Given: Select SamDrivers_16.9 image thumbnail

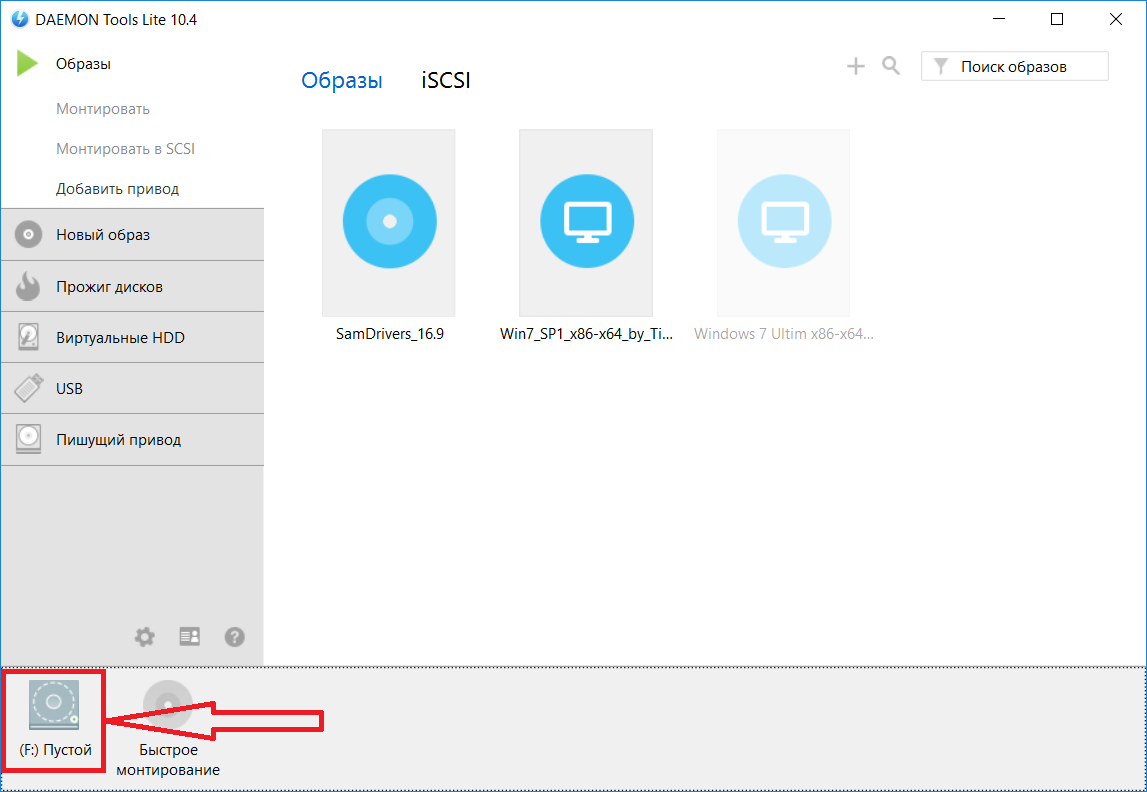Looking at the screenshot, I should coord(389,222).
